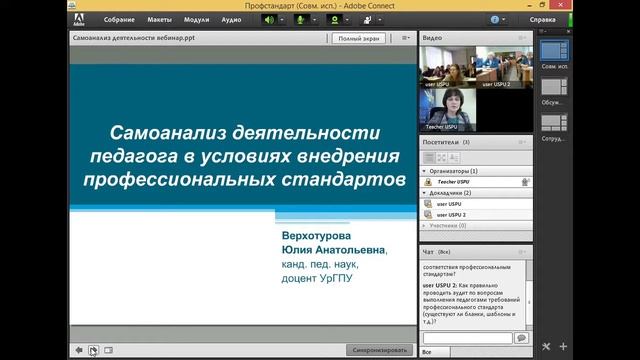Toggle the webcam button

[334, 20]
